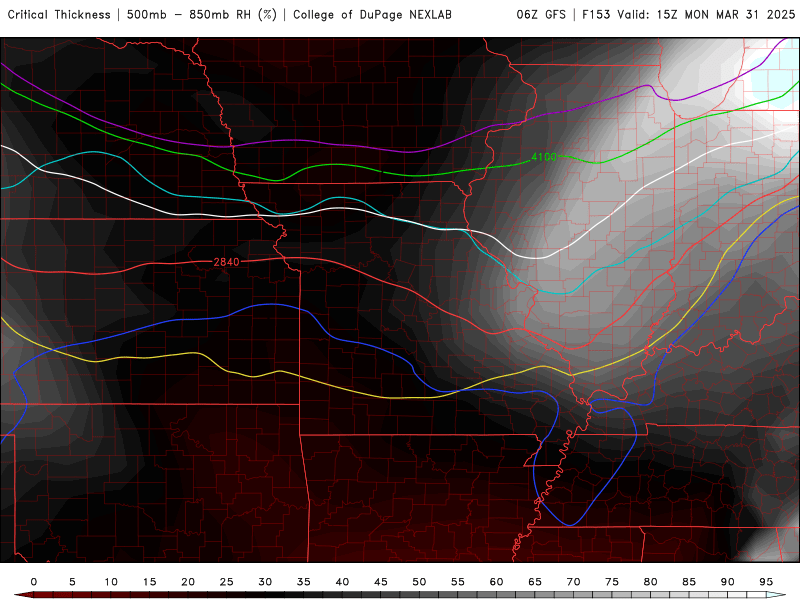Select the "06Z GFS" model run label

[541, 15]
